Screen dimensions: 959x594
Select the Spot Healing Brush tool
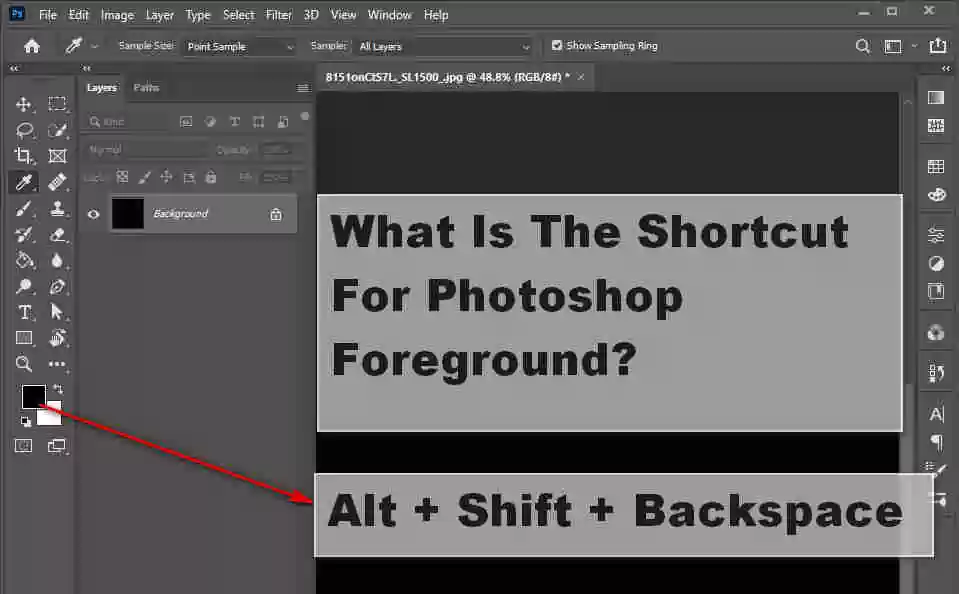coord(57,182)
